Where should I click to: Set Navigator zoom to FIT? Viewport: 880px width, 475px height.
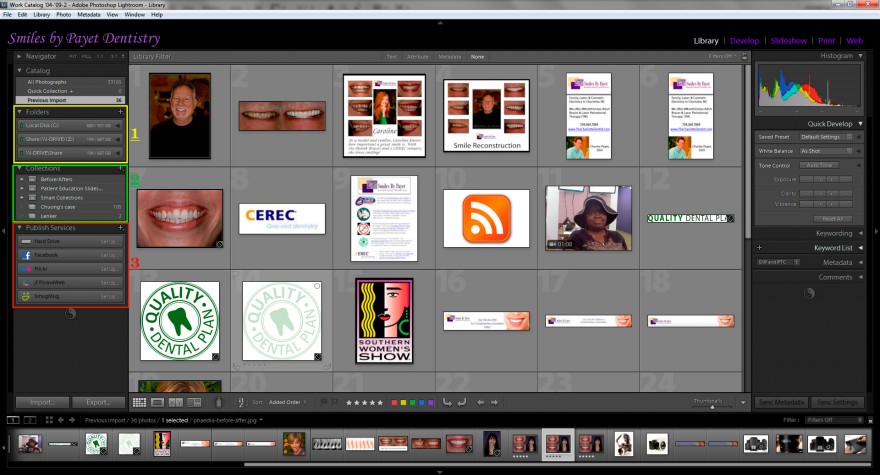(73, 57)
